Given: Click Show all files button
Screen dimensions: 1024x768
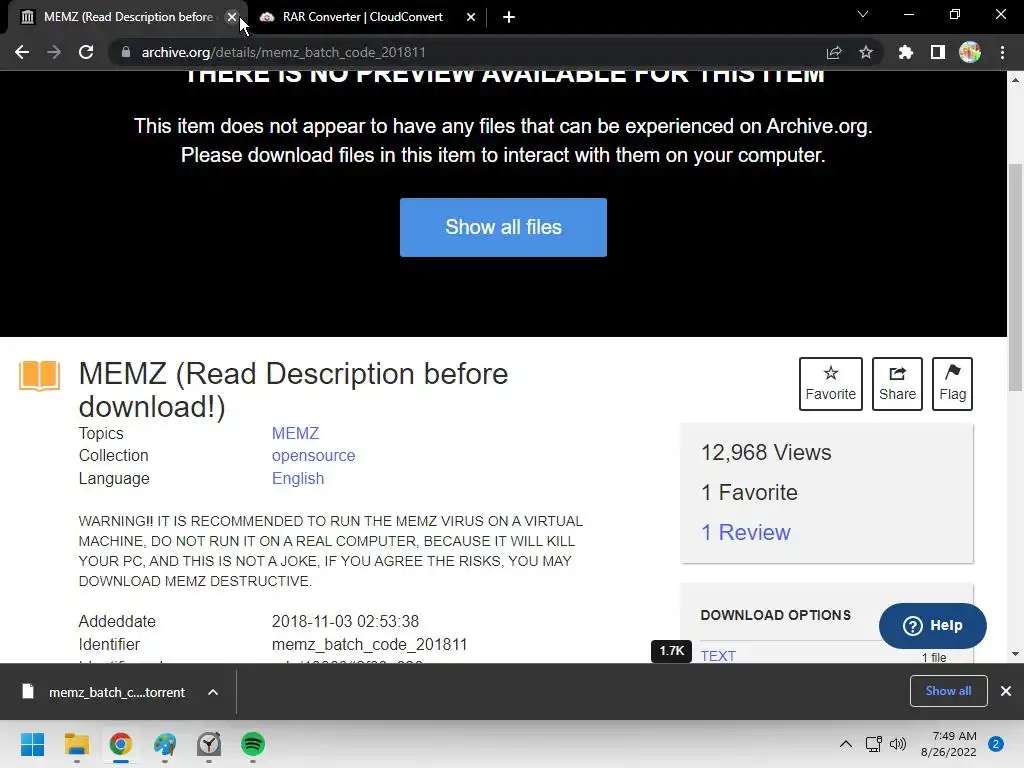Looking at the screenshot, I should [x=503, y=227].
